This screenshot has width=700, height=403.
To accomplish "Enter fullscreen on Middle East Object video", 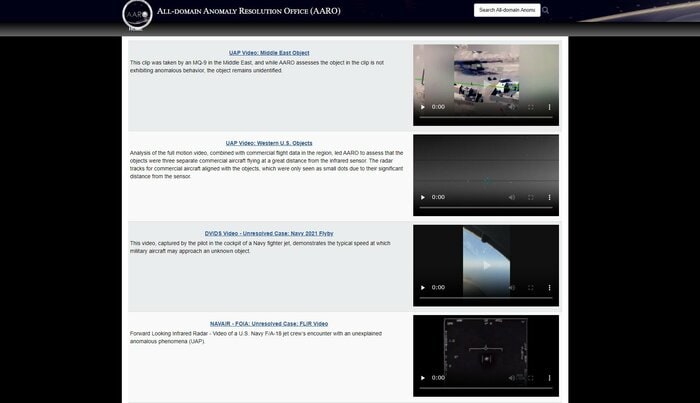I will 530,107.
